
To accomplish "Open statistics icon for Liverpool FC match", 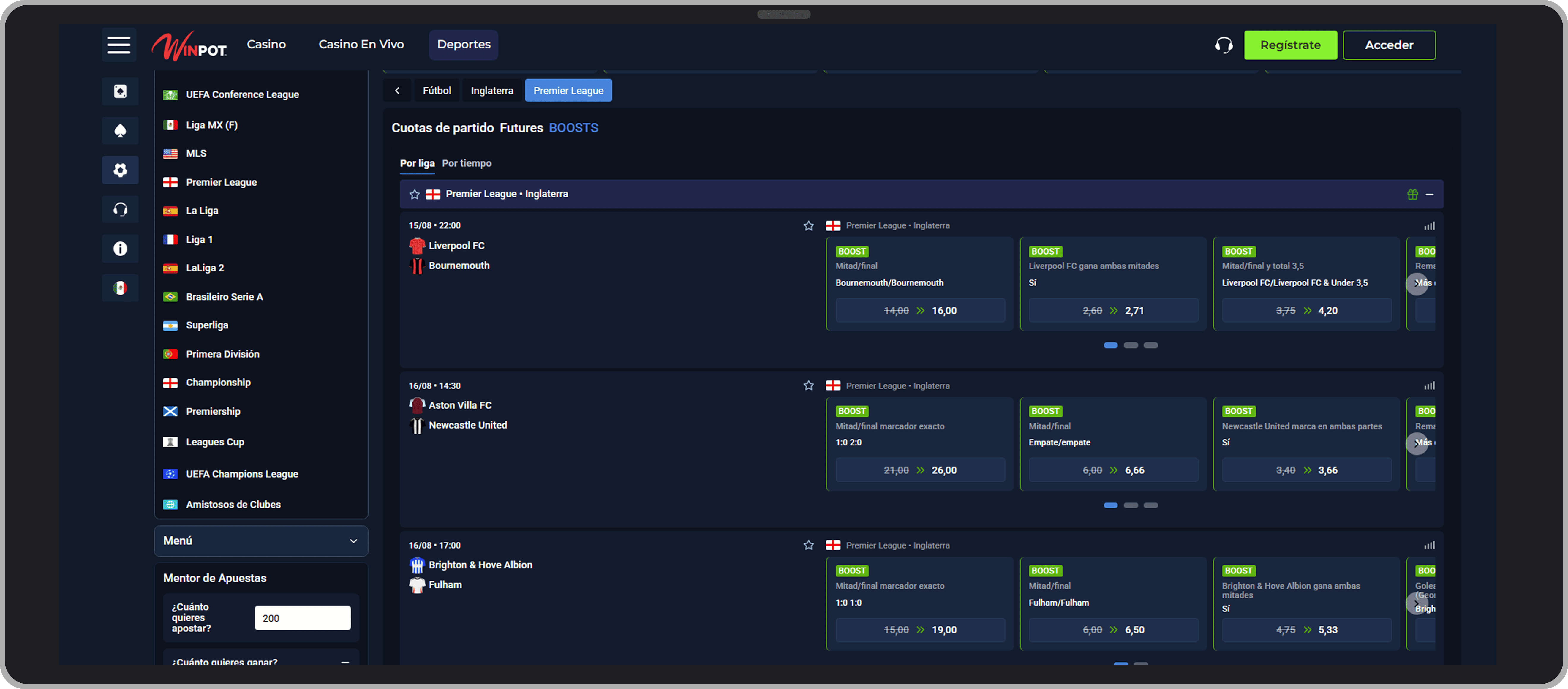I will pyautogui.click(x=1429, y=226).
